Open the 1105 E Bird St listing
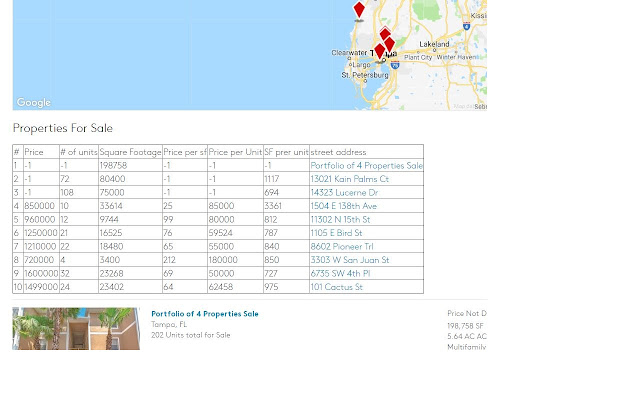 point(336,233)
